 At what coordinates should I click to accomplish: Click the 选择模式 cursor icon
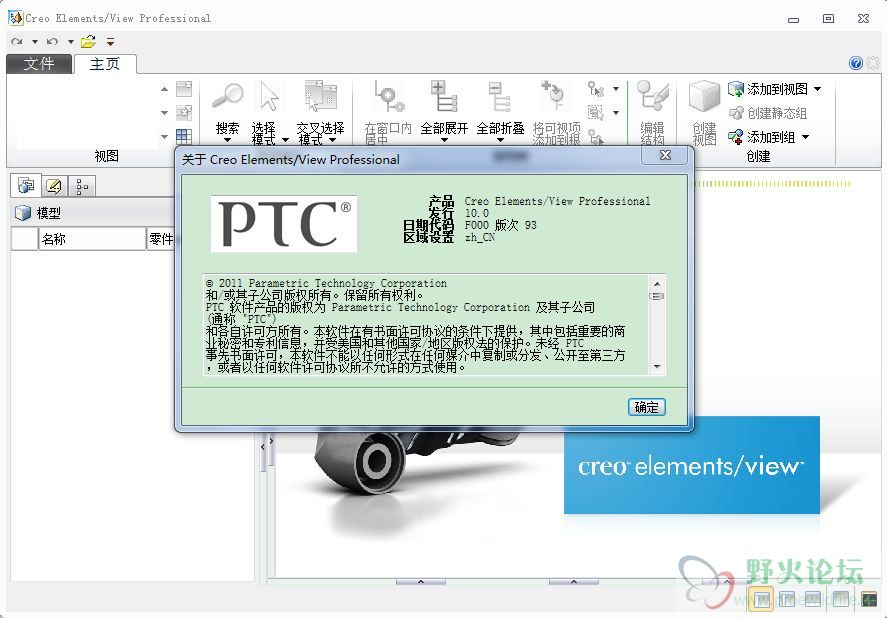pyautogui.click(x=269, y=97)
